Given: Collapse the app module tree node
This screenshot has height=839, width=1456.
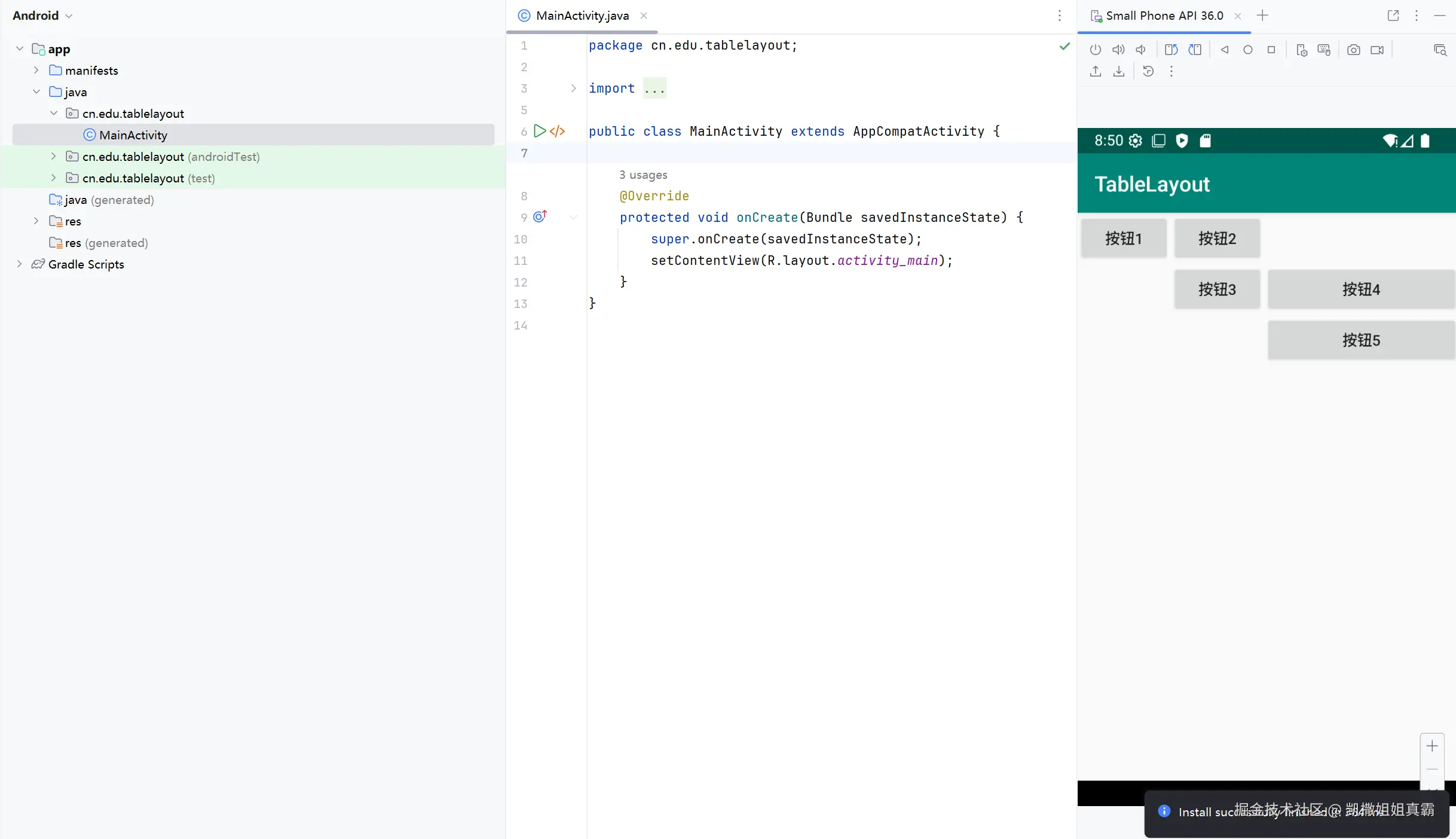Looking at the screenshot, I should coord(20,48).
